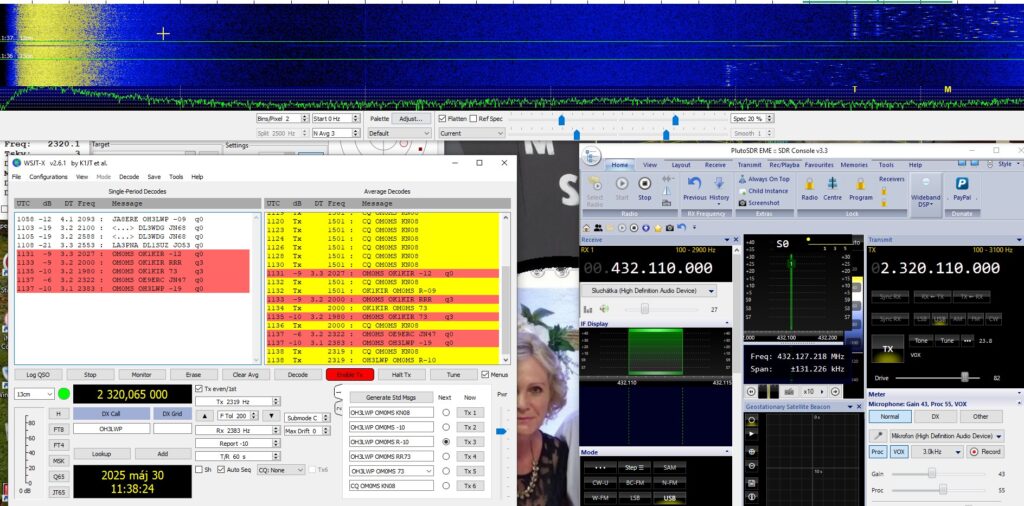Click the home icon in quick-access toolbar
This screenshot has width=1024, height=506.
tap(586, 227)
